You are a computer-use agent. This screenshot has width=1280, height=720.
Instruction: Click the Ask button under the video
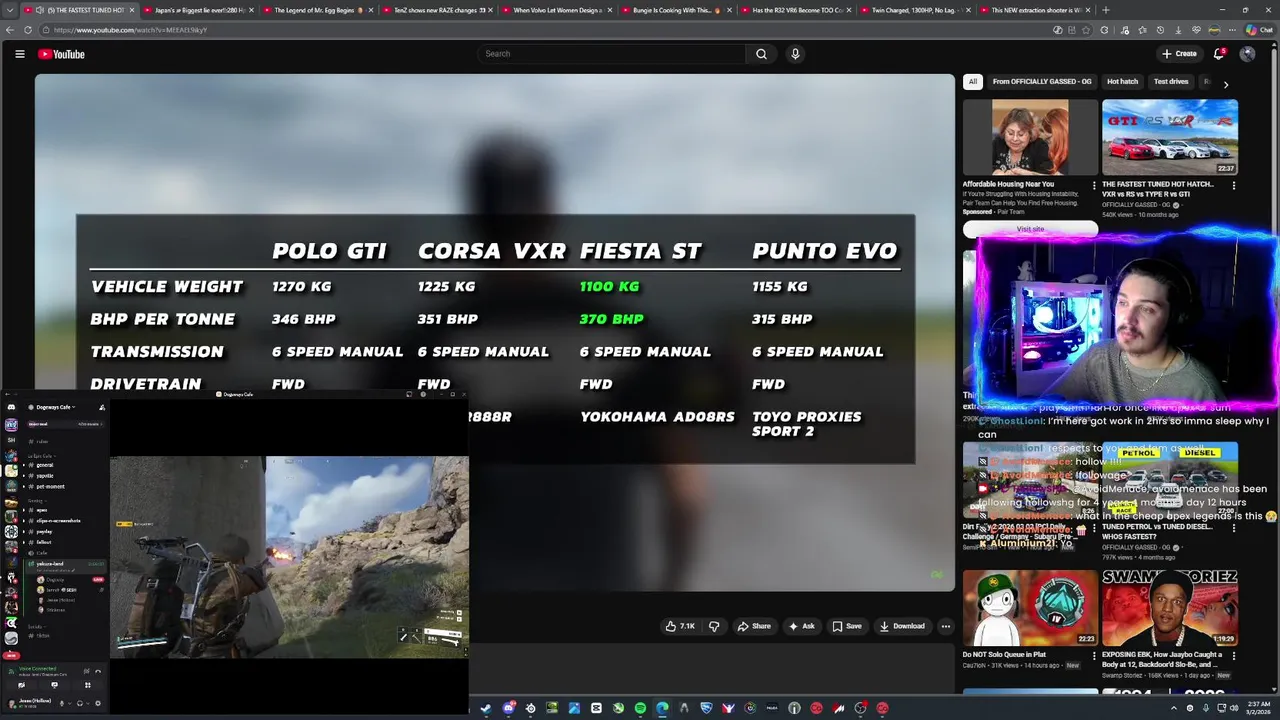tap(802, 626)
